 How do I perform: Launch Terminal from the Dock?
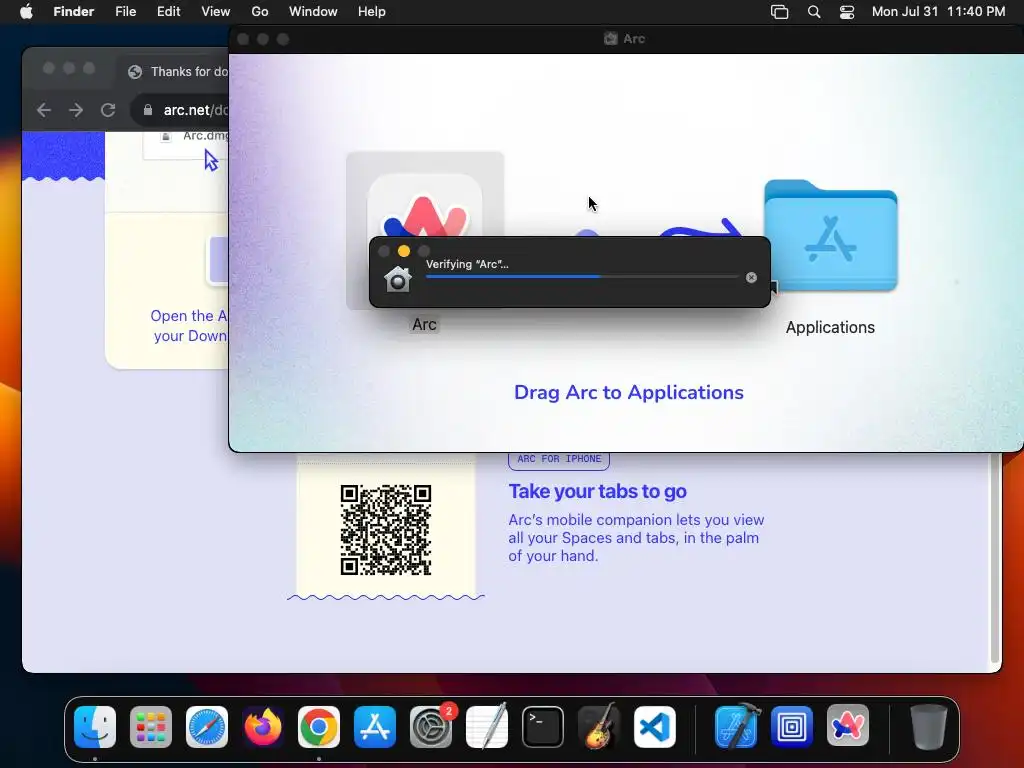coord(543,726)
